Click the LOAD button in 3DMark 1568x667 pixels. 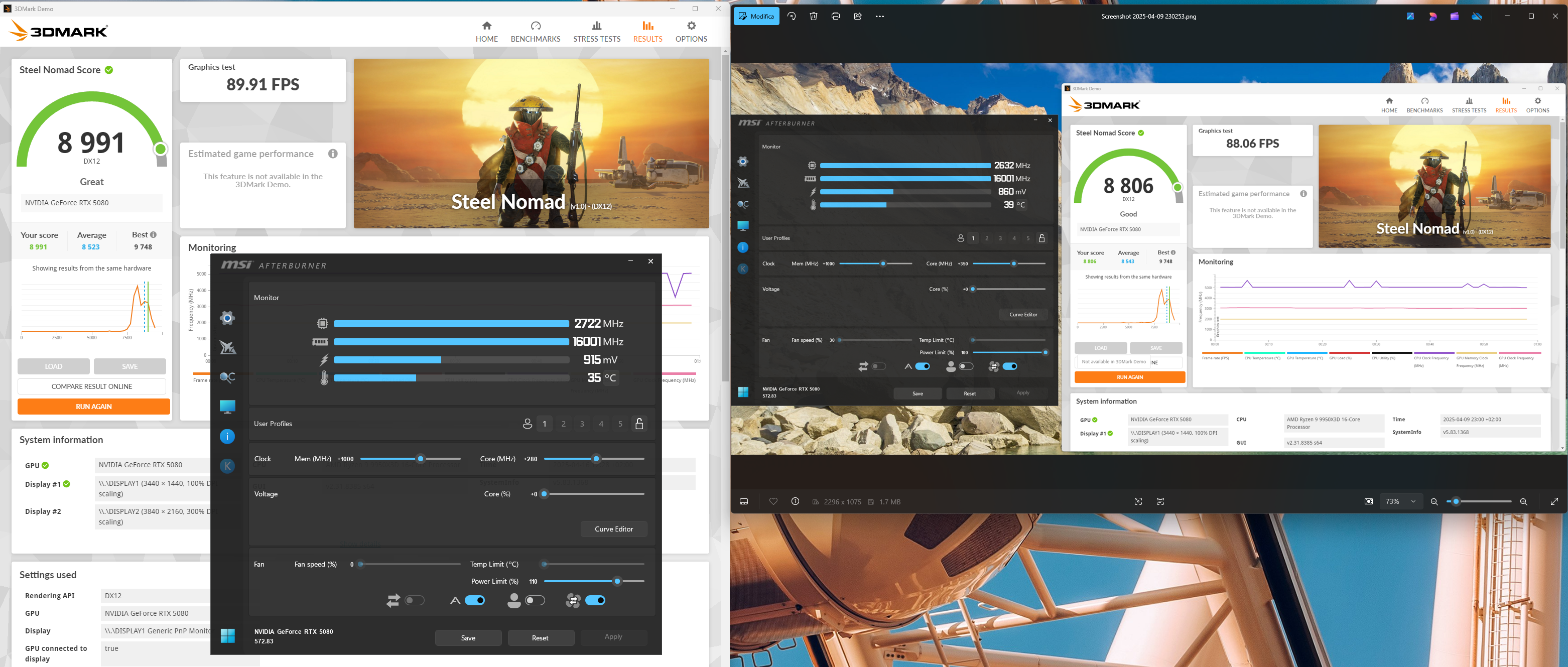[54, 366]
